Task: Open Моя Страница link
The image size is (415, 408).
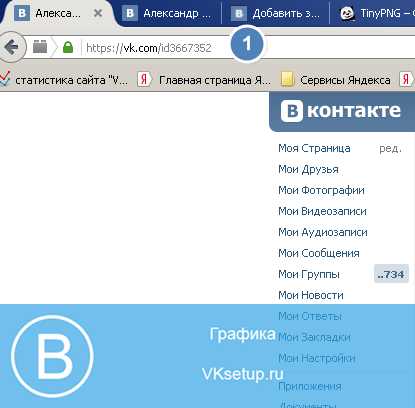Action: click(314, 148)
